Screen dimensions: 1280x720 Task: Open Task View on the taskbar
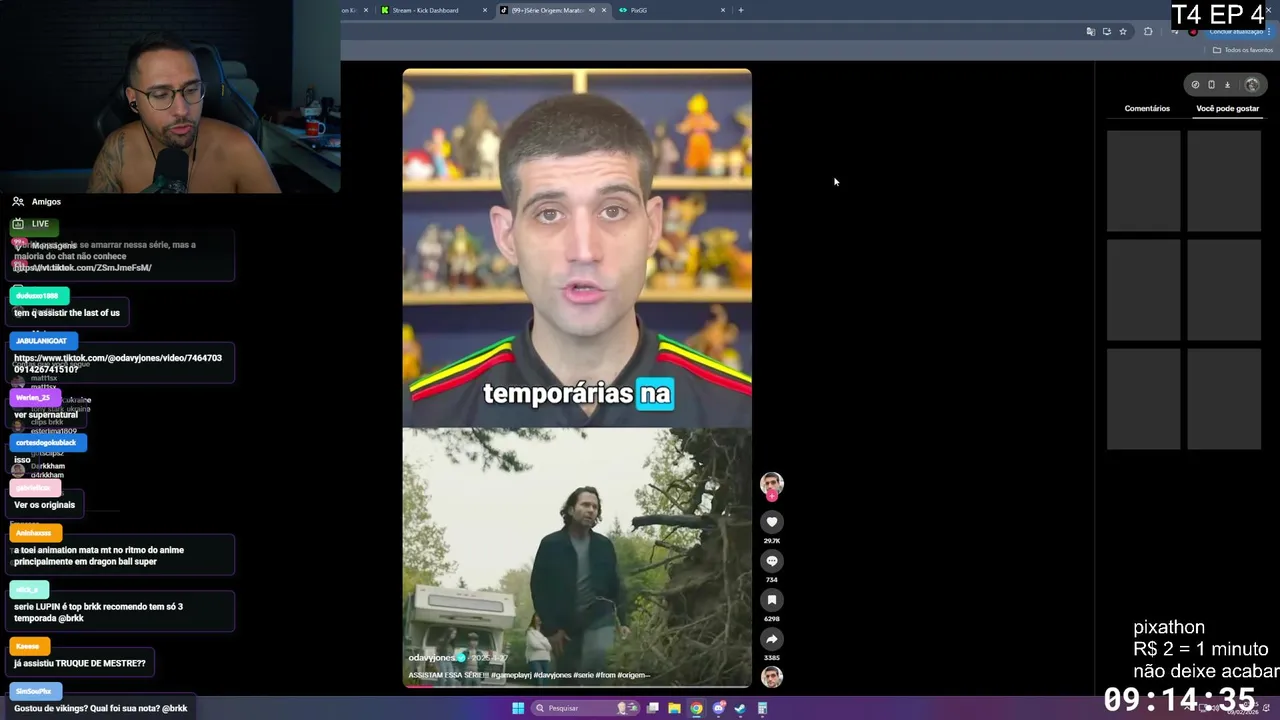point(652,708)
